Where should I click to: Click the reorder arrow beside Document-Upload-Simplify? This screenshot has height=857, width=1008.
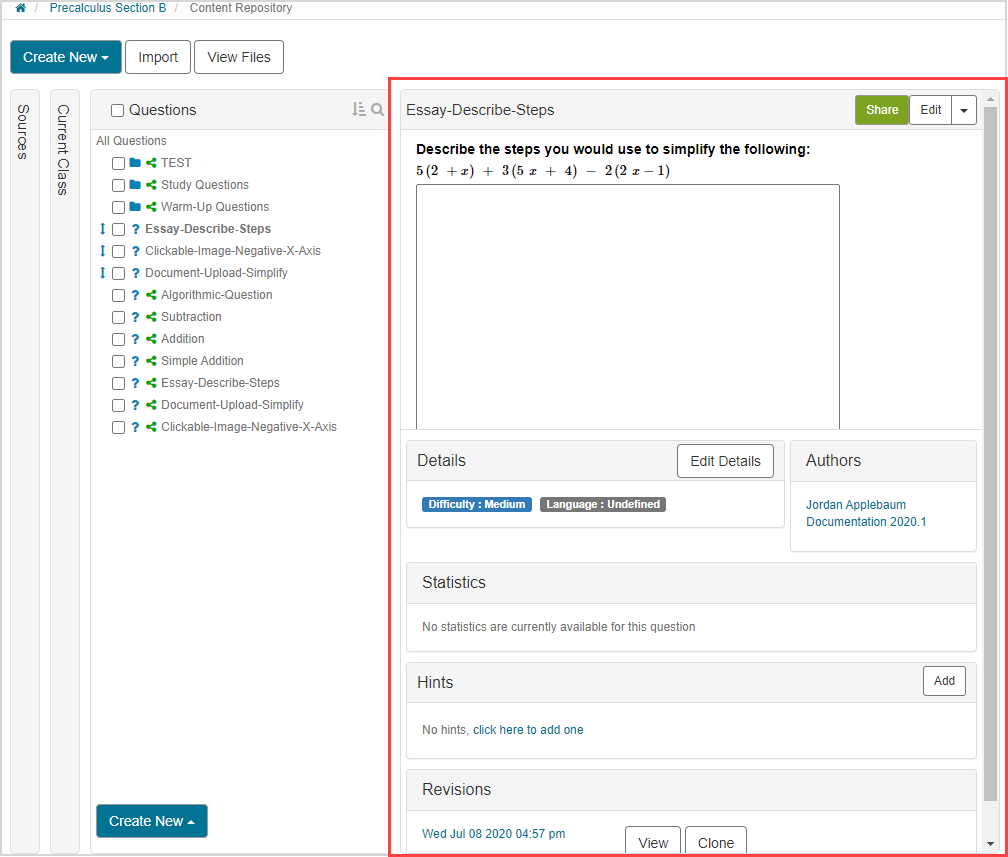pos(102,273)
